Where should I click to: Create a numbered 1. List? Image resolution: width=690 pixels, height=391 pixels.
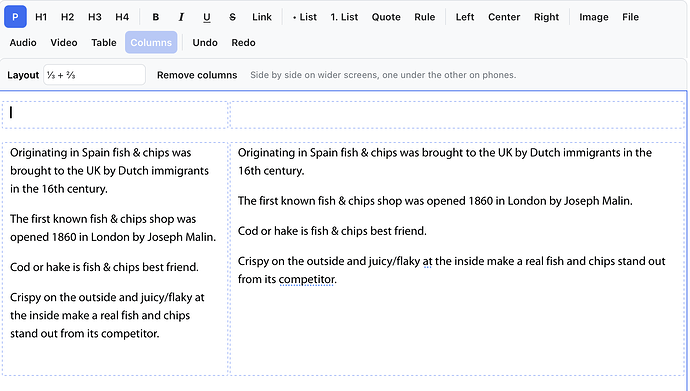click(x=344, y=17)
